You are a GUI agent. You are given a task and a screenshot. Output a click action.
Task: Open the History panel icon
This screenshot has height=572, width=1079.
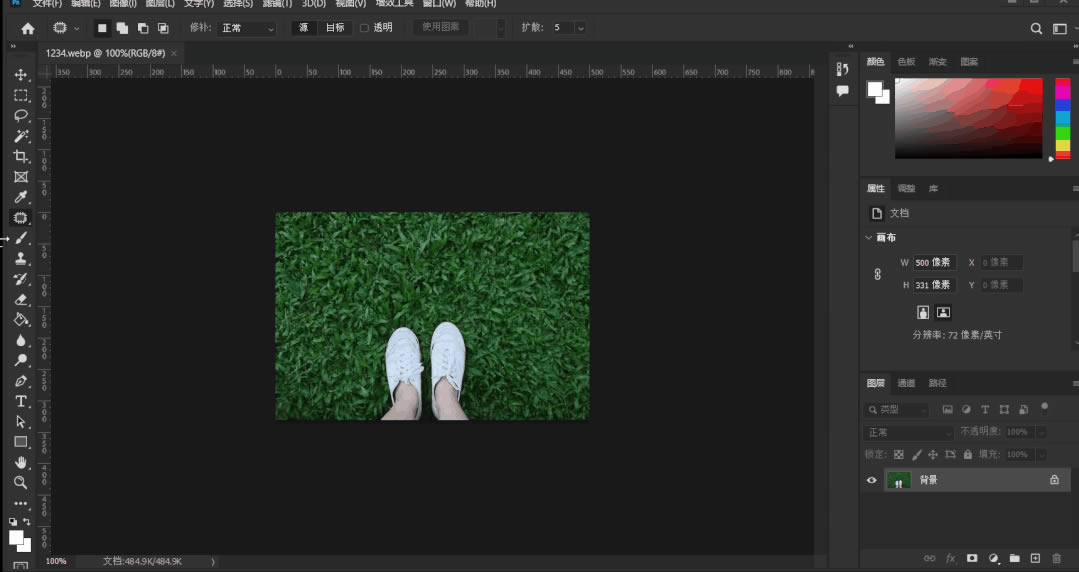coord(842,69)
